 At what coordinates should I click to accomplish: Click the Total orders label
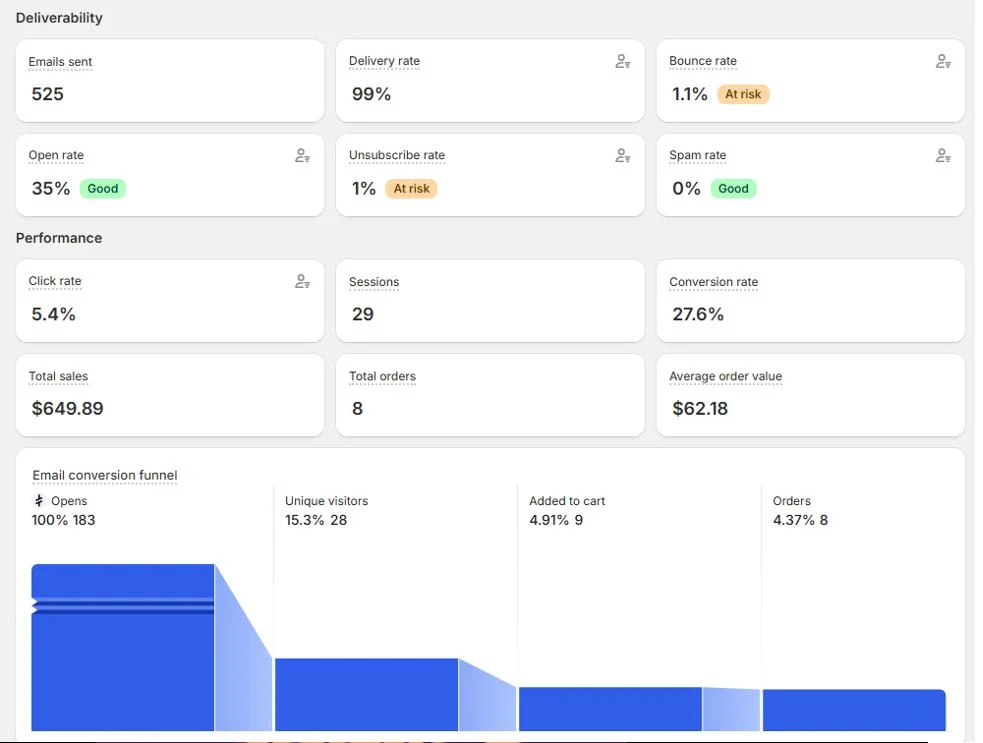pyautogui.click(x=382, y=376)
